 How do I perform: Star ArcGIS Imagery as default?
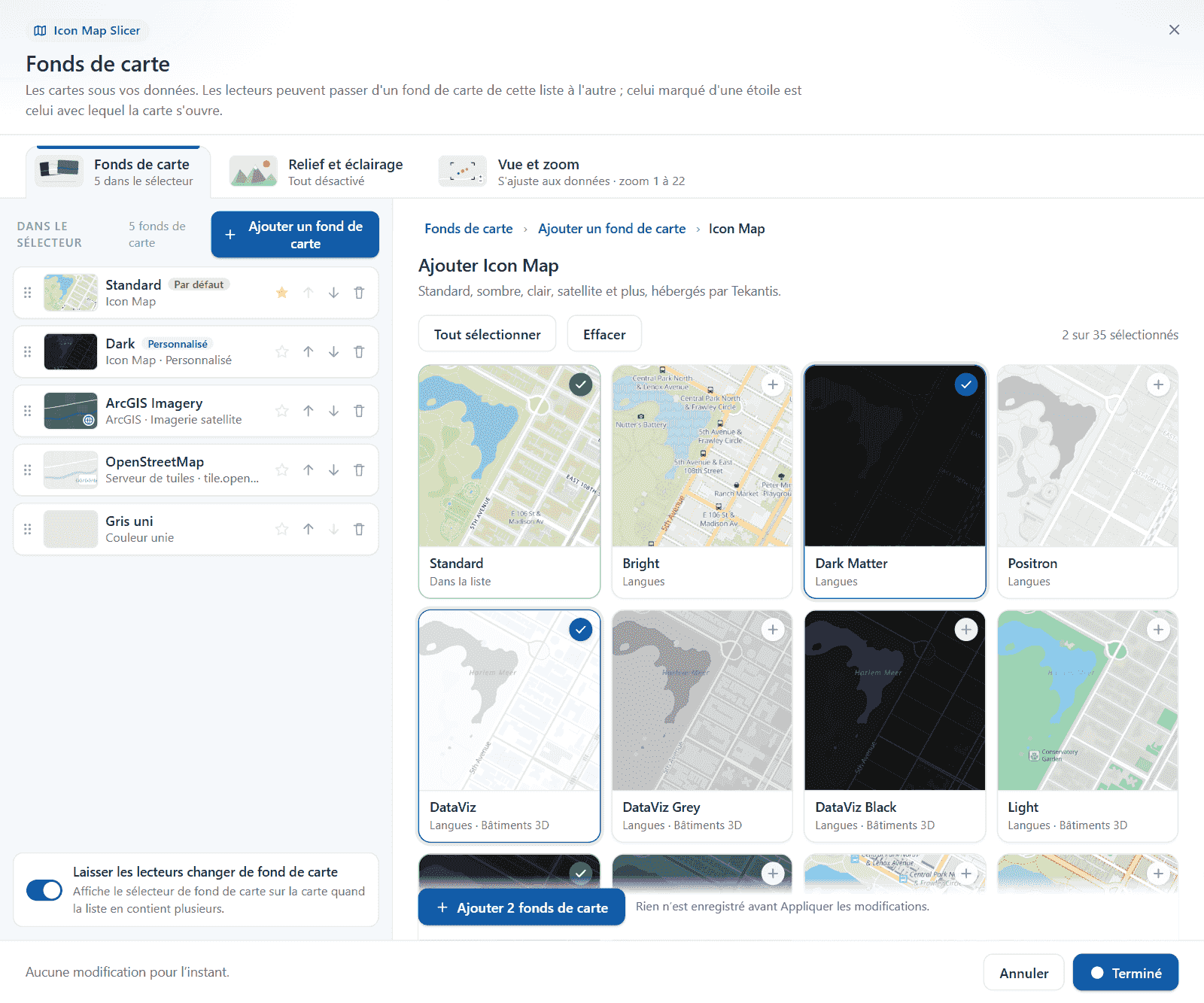click(x=282, y=411)
